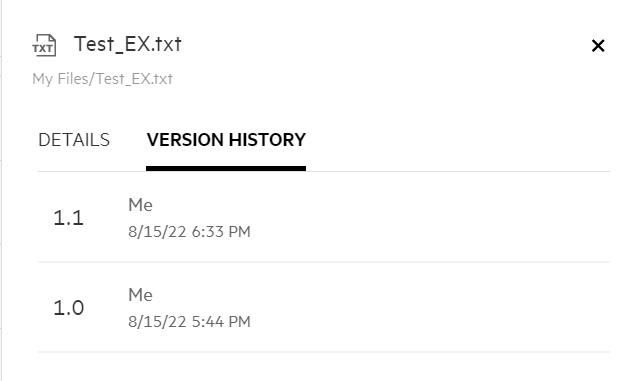The width and height of the screenshot is (637, 381).
Task: Open the My Files folder in path
Action: (62, 79)
